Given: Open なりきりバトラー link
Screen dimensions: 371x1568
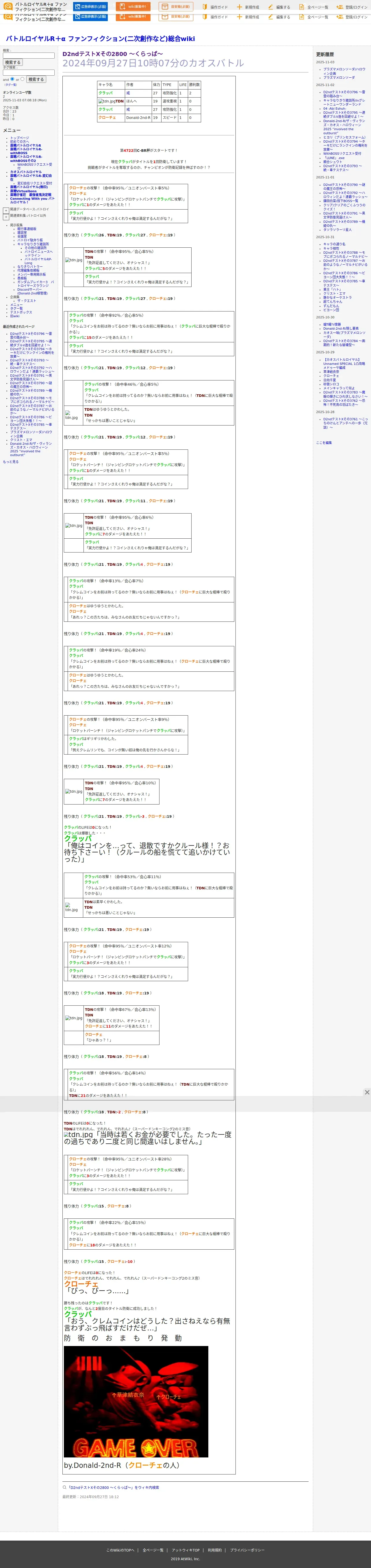Looking at the screenshot, I should click(x=30, y=267).
